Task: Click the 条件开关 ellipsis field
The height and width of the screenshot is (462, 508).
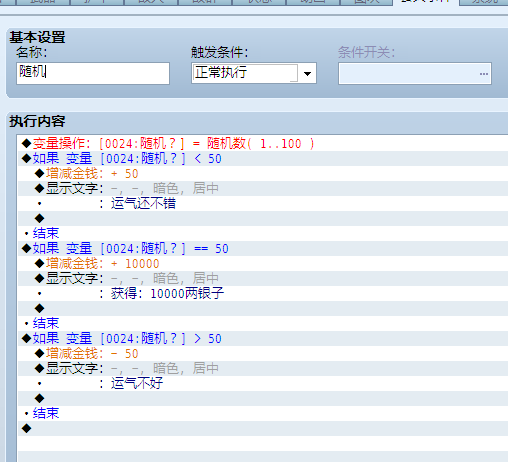Action: point(415,74)
